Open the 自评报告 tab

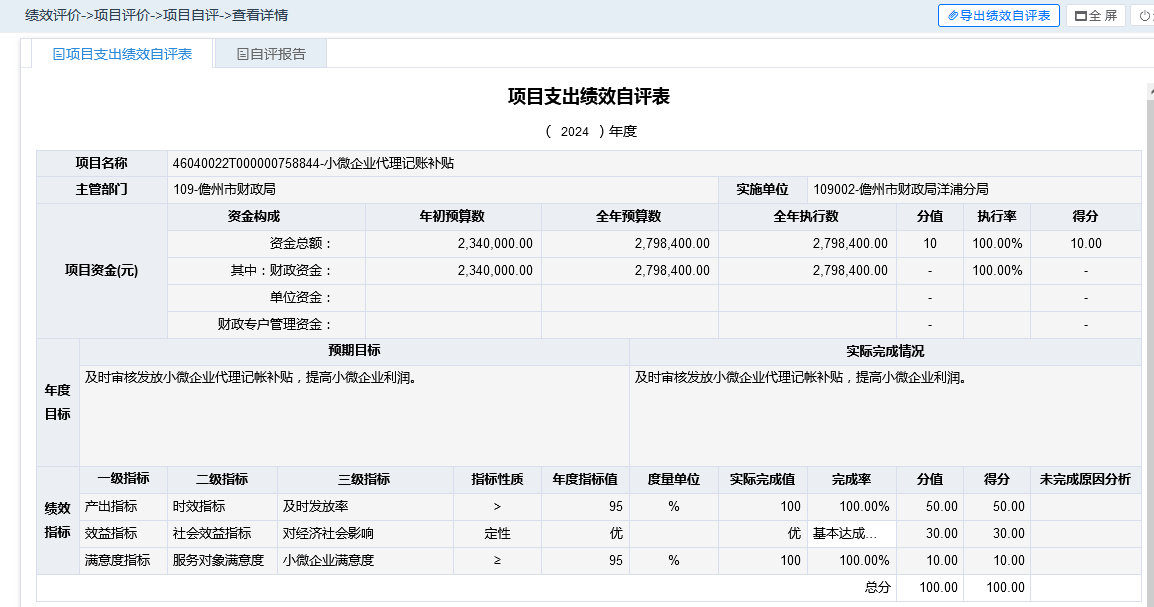pos(271,54)
